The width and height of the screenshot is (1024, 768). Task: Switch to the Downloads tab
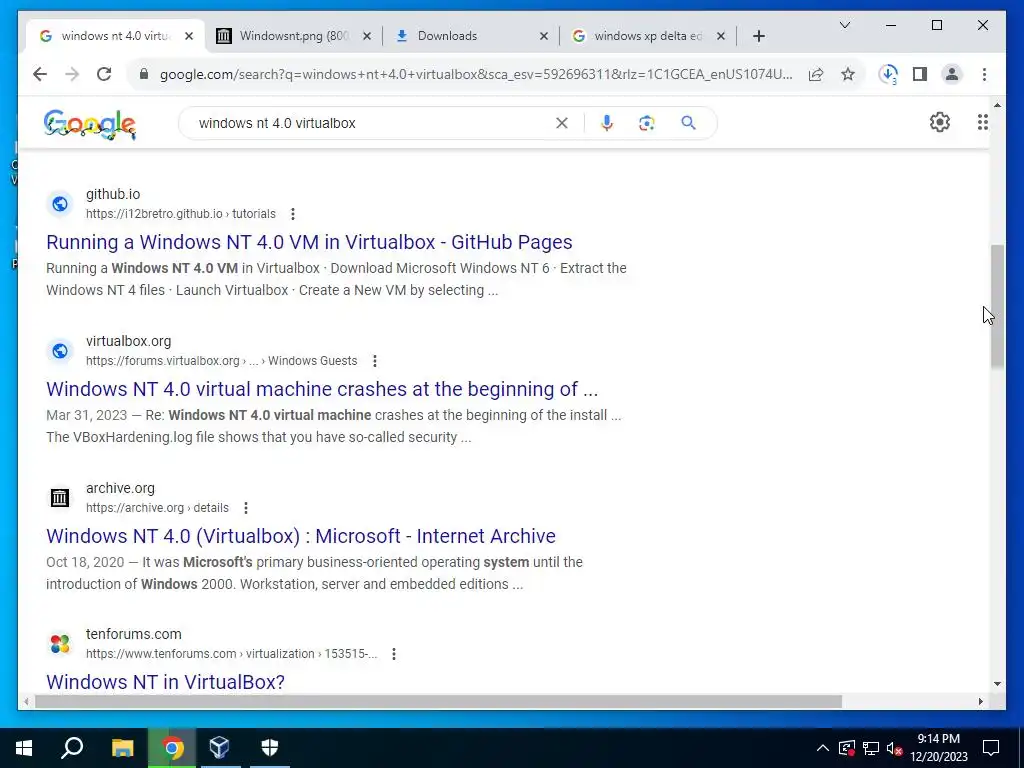[471, 36]
